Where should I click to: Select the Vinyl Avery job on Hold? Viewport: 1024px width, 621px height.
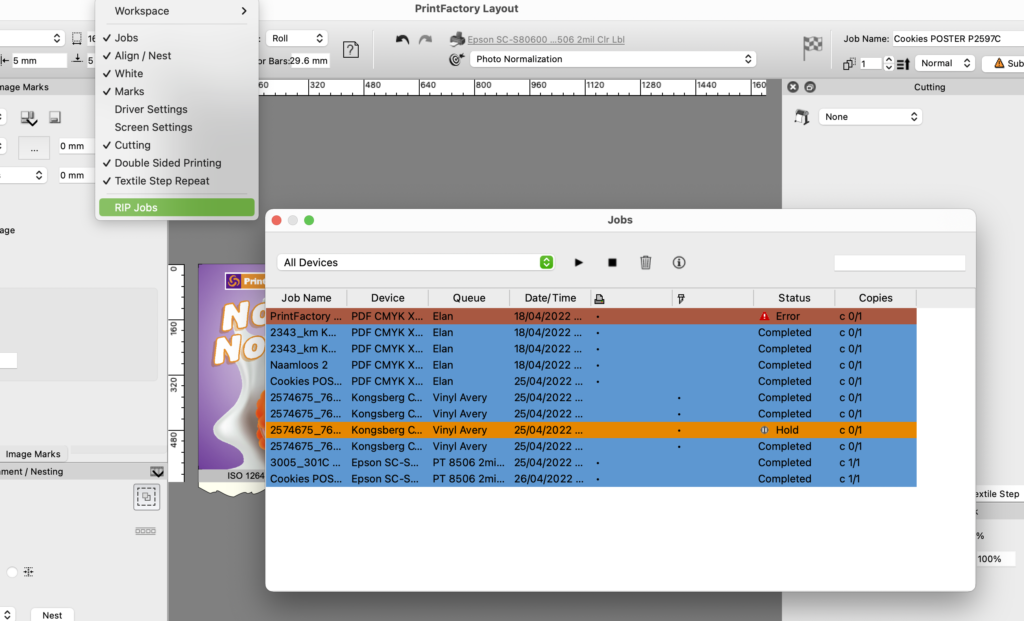pos(591,430)
